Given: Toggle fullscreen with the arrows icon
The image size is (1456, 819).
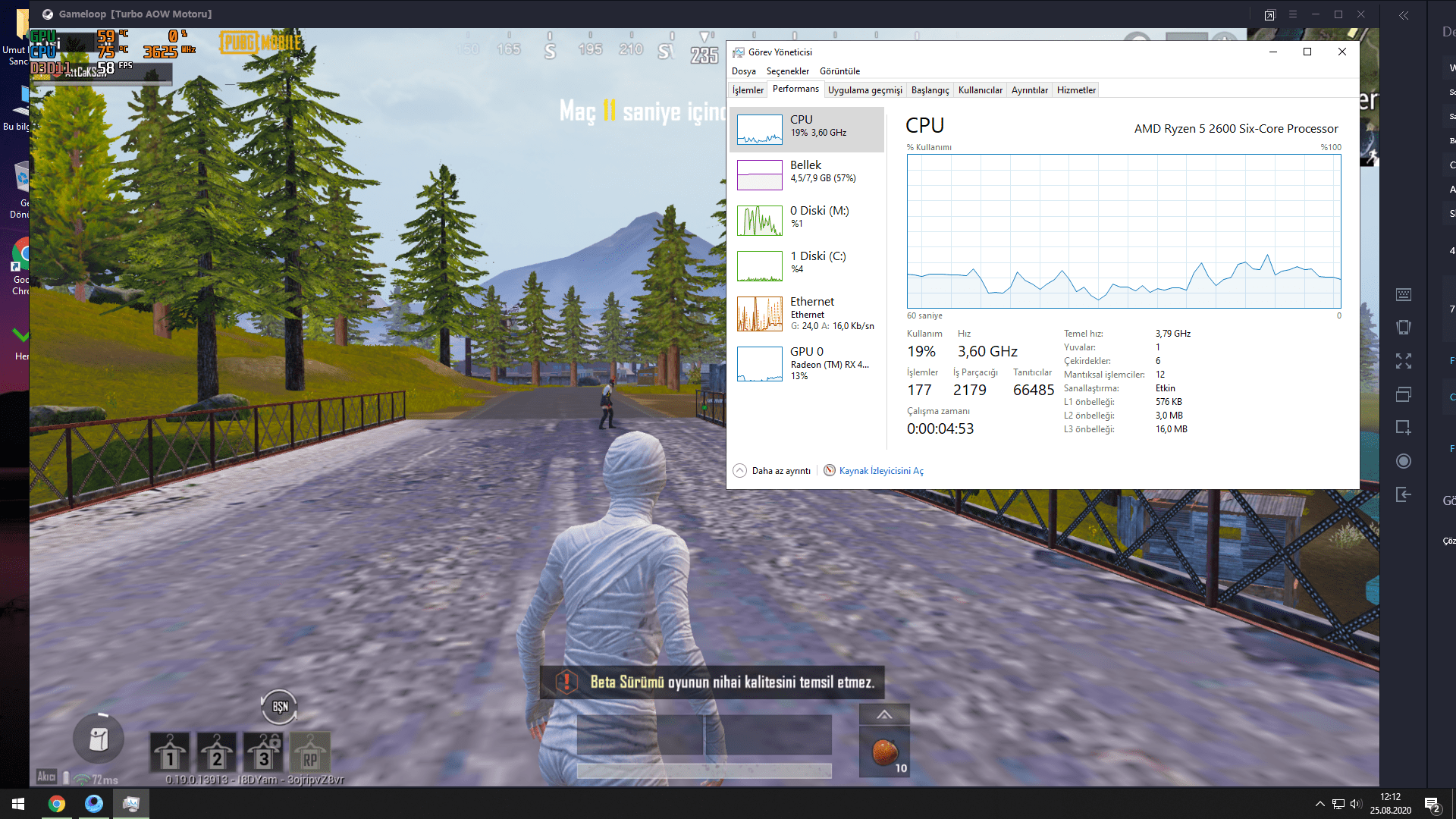Looking at the screenshot, I should (1404, 361).
